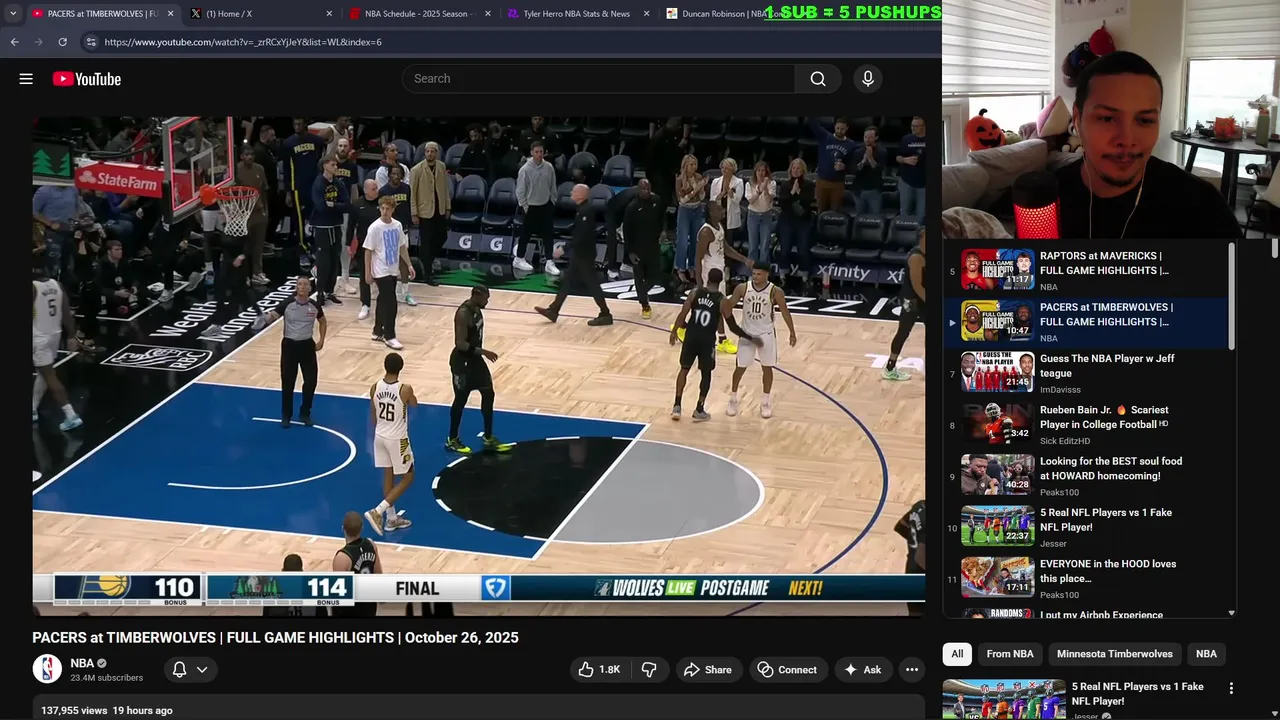This screenshot has width=1280, height=720.
Task: Open the tab search dropdown in the tab strip
Action: pyautogui.click(x=13, y=14)
